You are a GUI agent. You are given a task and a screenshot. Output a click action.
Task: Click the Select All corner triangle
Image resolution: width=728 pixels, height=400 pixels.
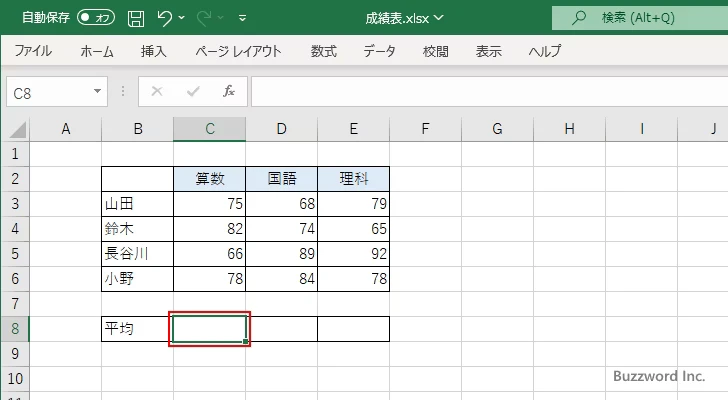[x=18, y=129]
